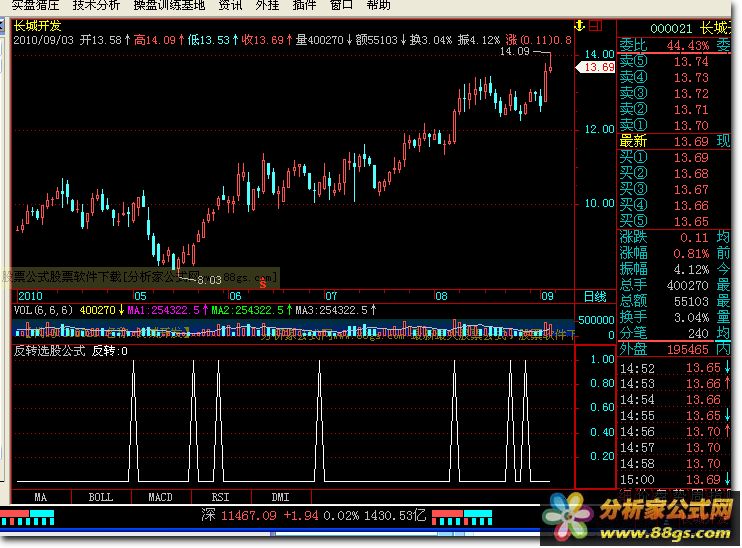Image resolution: width=742 pixels, height=548 pixels.
Task: Click the 15:00 tick trade at 13.69
Action: tap(674, 479)
